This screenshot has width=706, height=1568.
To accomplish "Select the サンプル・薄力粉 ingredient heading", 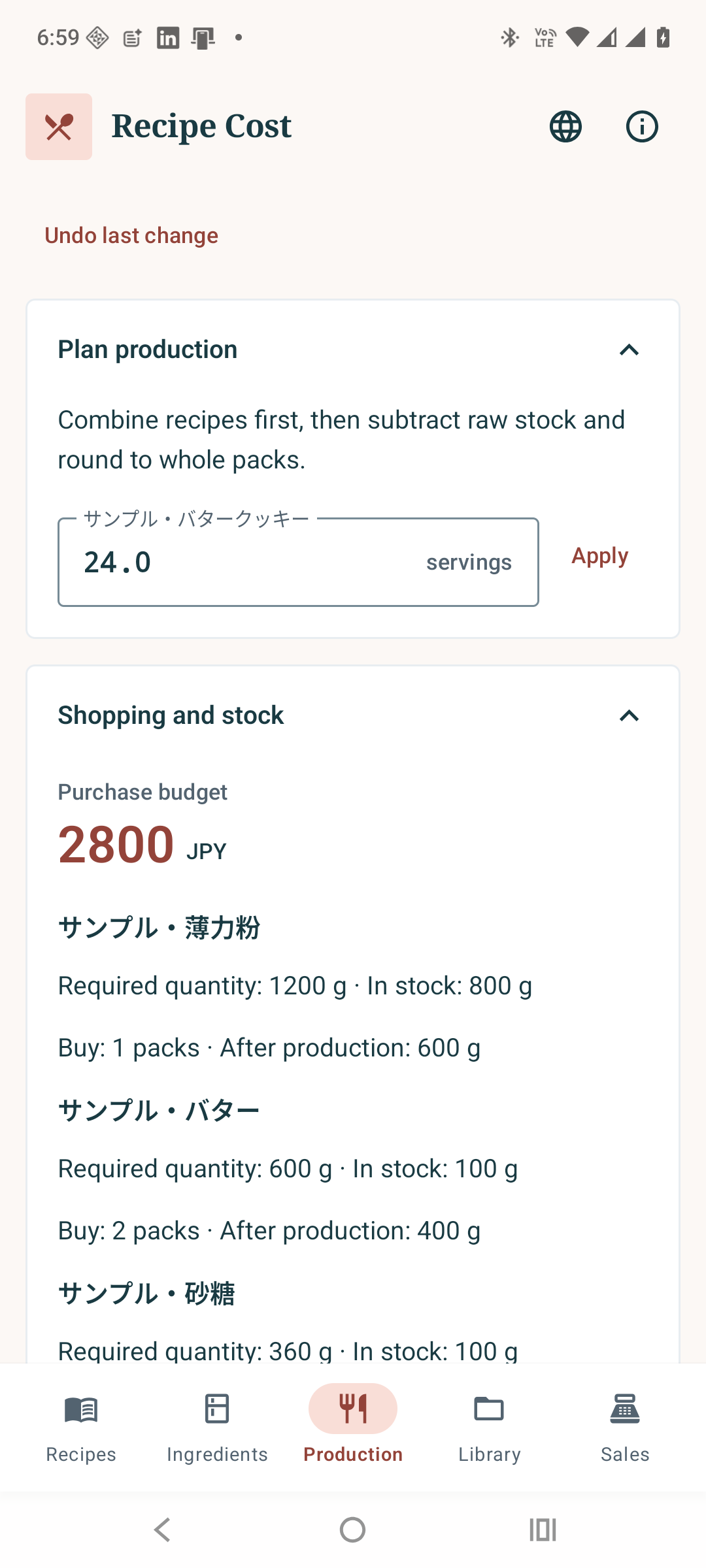I will coord(159,928).
